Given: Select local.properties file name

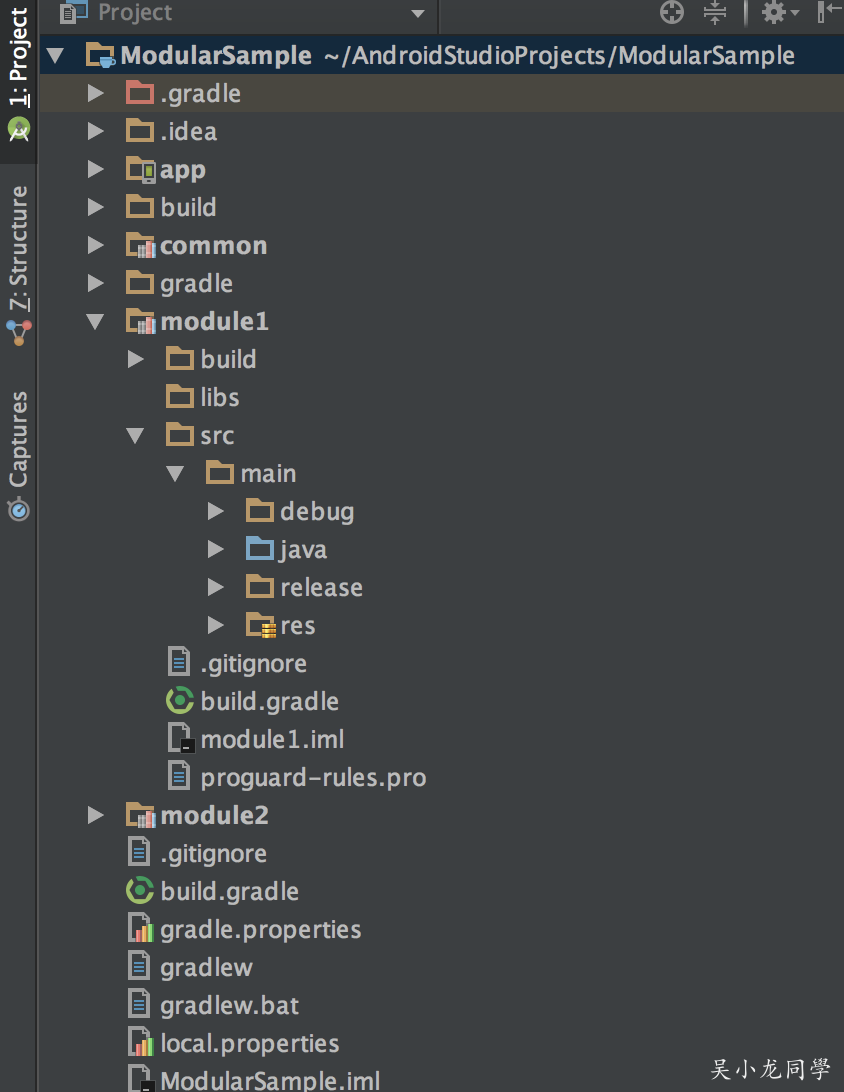Looking at the screenshot, I should 249,1043.
